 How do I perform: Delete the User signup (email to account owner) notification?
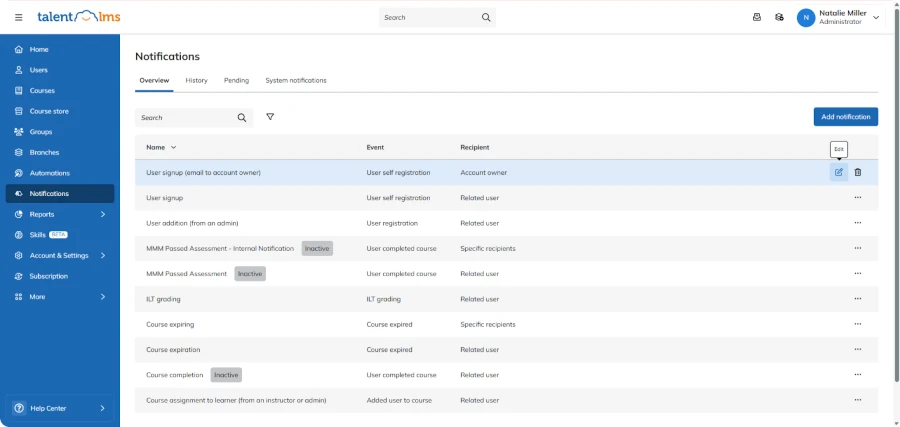pos(858,172)
